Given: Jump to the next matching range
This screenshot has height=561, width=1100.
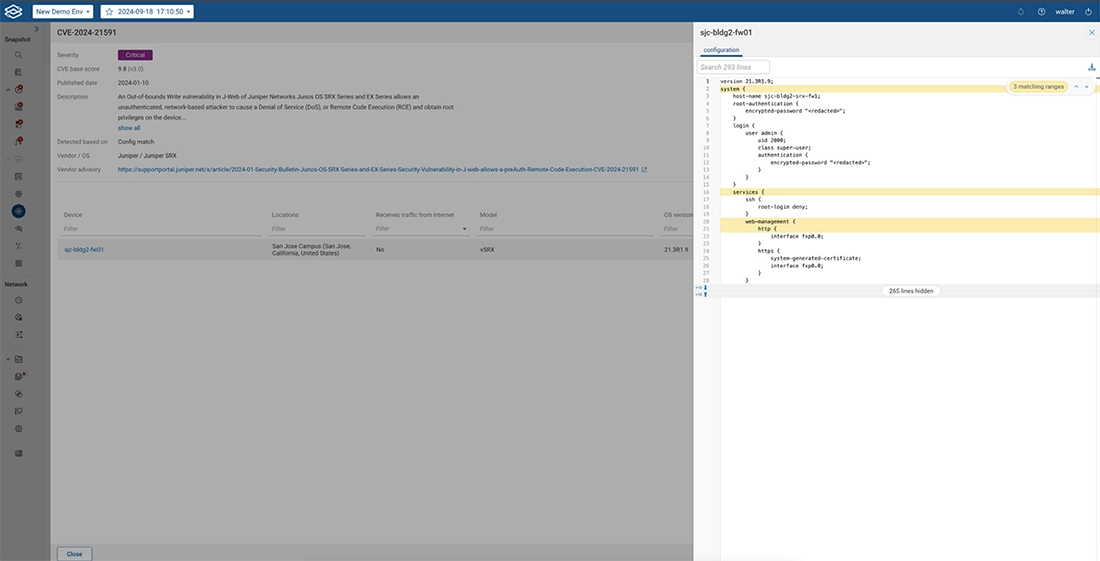Looking at the screenshot, I should click(x=1087, y=87).
